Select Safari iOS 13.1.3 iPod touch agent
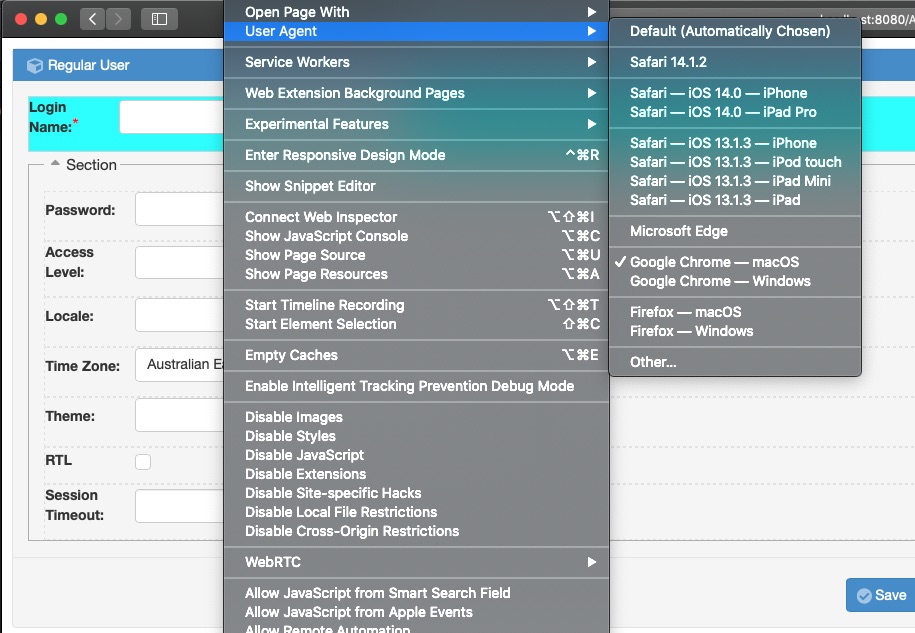 point(735,162)
